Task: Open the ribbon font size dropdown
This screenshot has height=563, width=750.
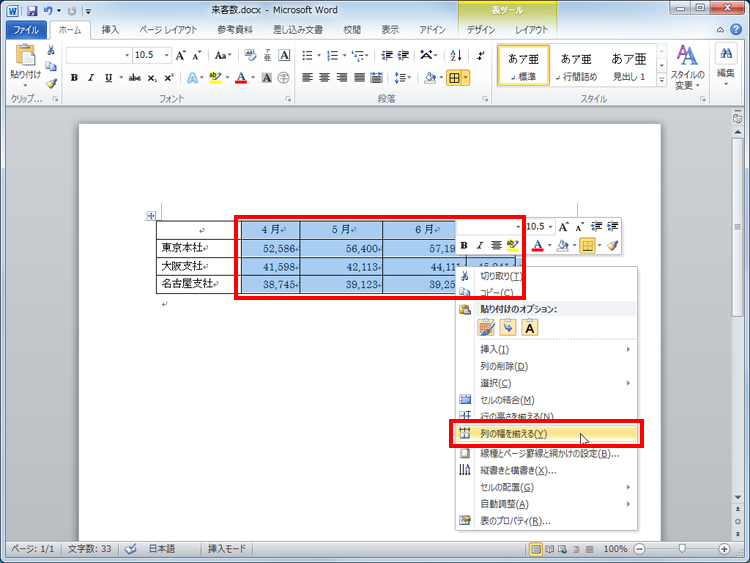Action: point(166,55)
